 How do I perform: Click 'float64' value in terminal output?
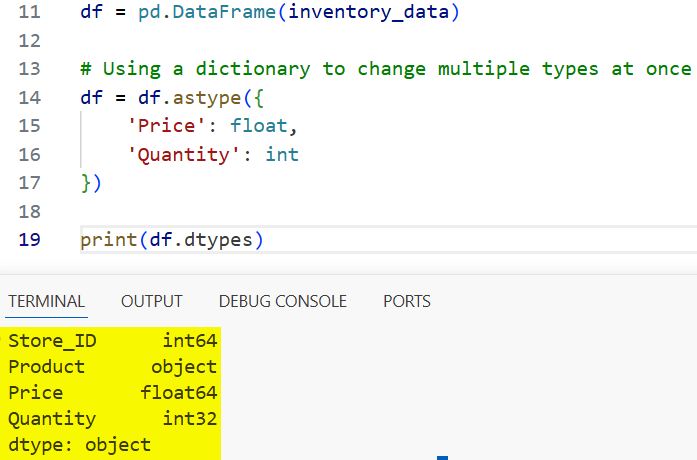coord(179,392)
